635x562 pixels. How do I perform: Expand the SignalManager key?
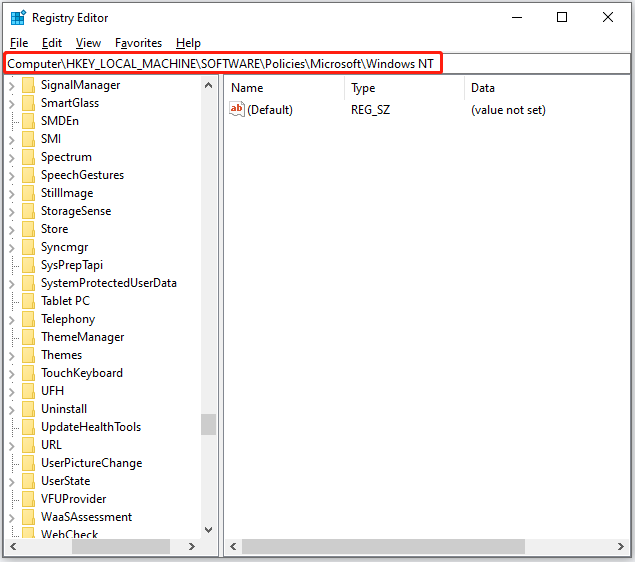click(12, 86)
